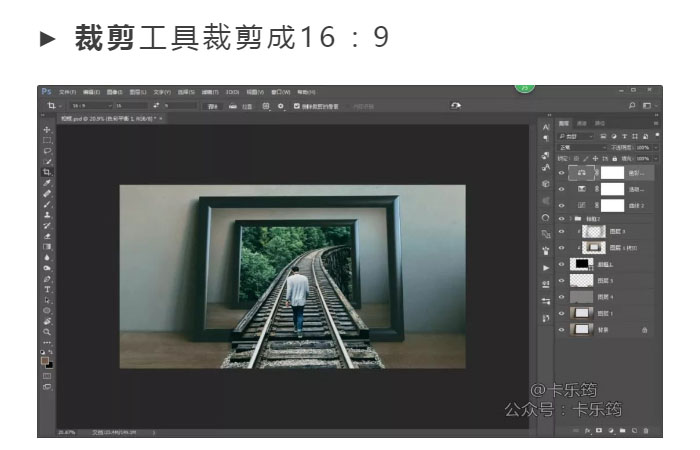Screen dimensions: 700x450
Task: Open the 文件(F) menu
Action: click(67, 92)
